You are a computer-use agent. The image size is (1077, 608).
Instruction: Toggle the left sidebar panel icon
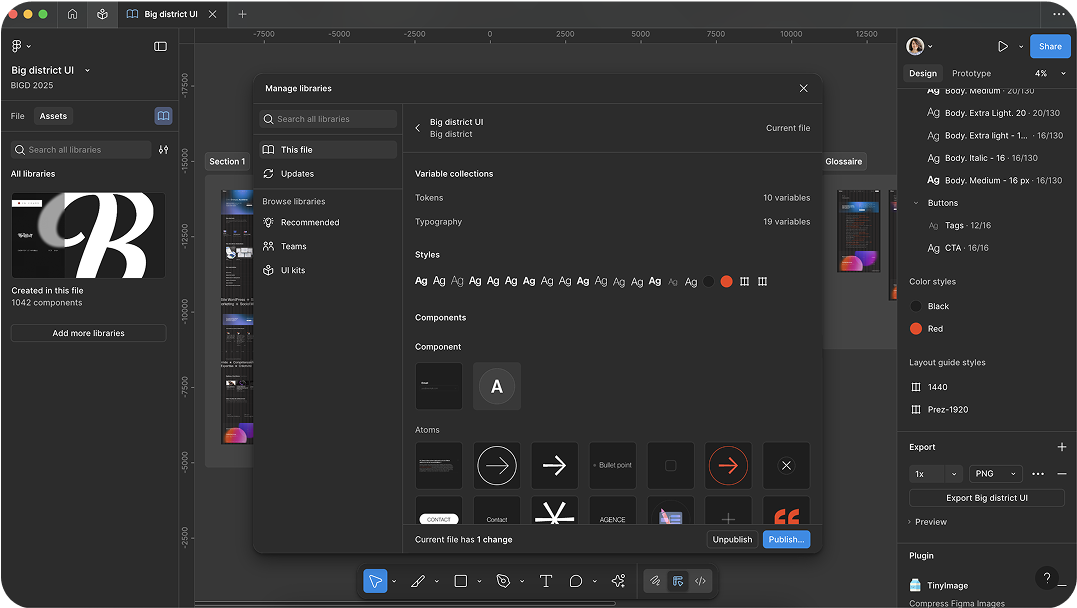160,46
